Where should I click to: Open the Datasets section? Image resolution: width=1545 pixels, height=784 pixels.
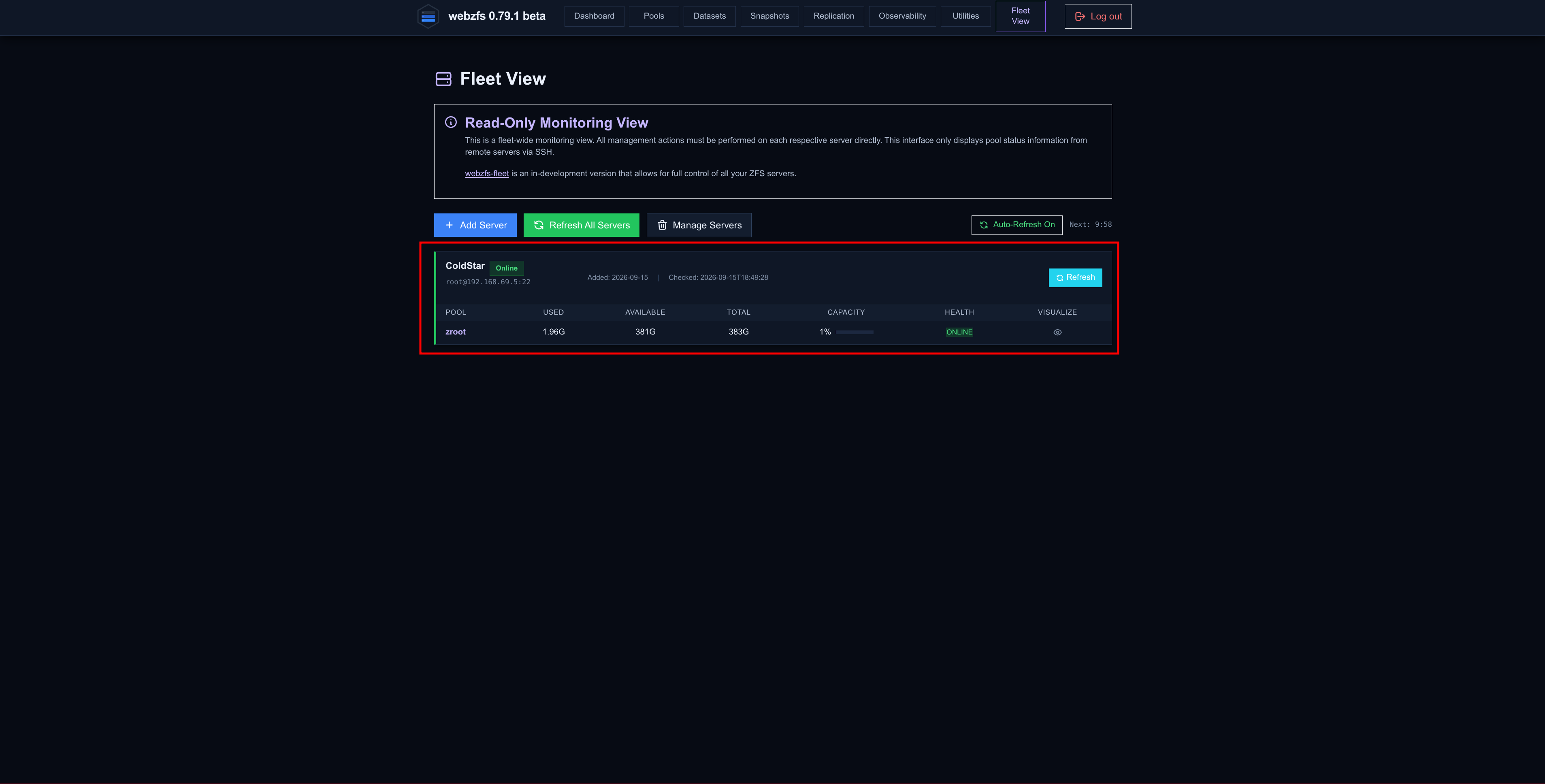[710, 16]
